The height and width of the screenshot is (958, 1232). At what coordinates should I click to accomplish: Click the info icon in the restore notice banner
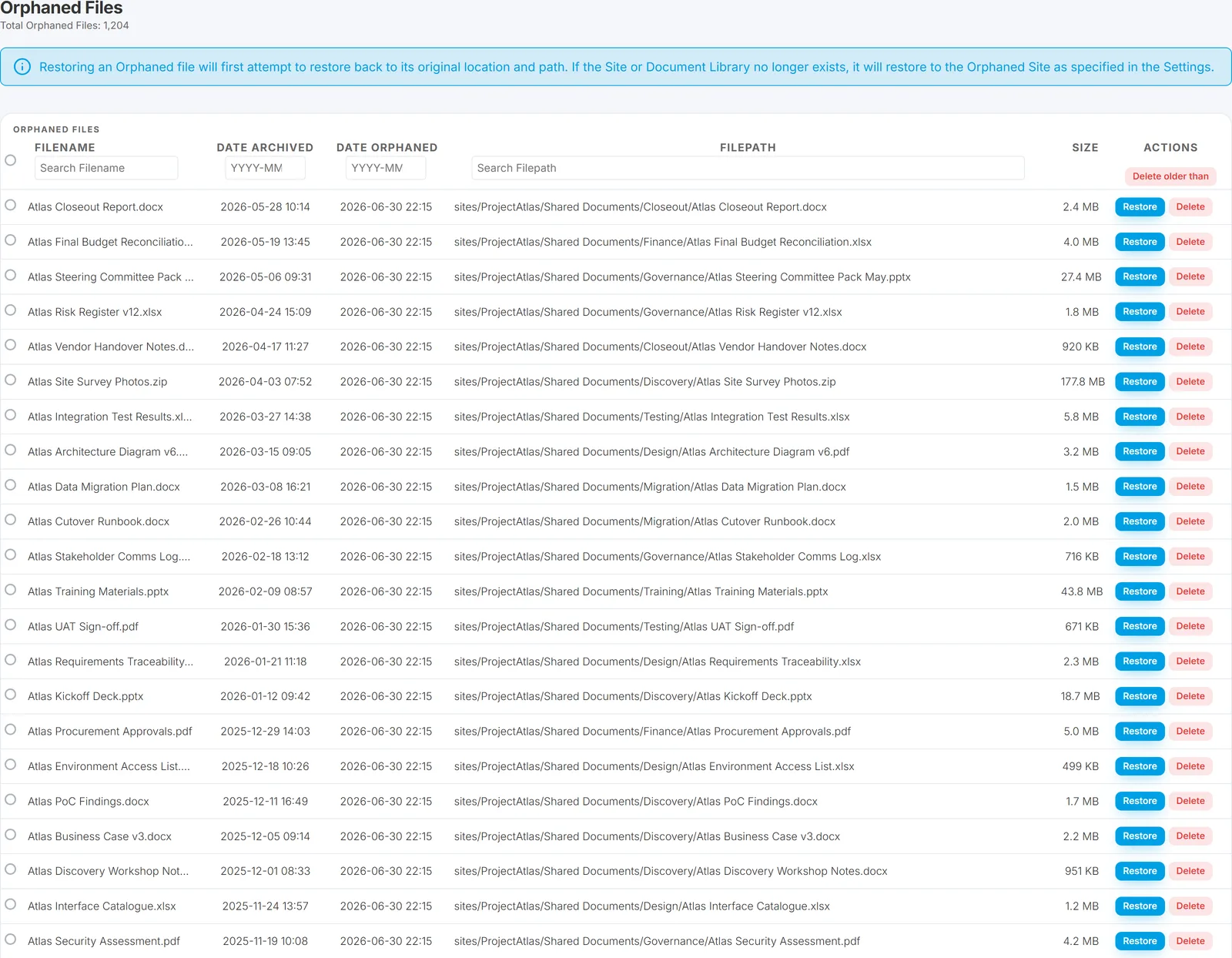[22, 67]
